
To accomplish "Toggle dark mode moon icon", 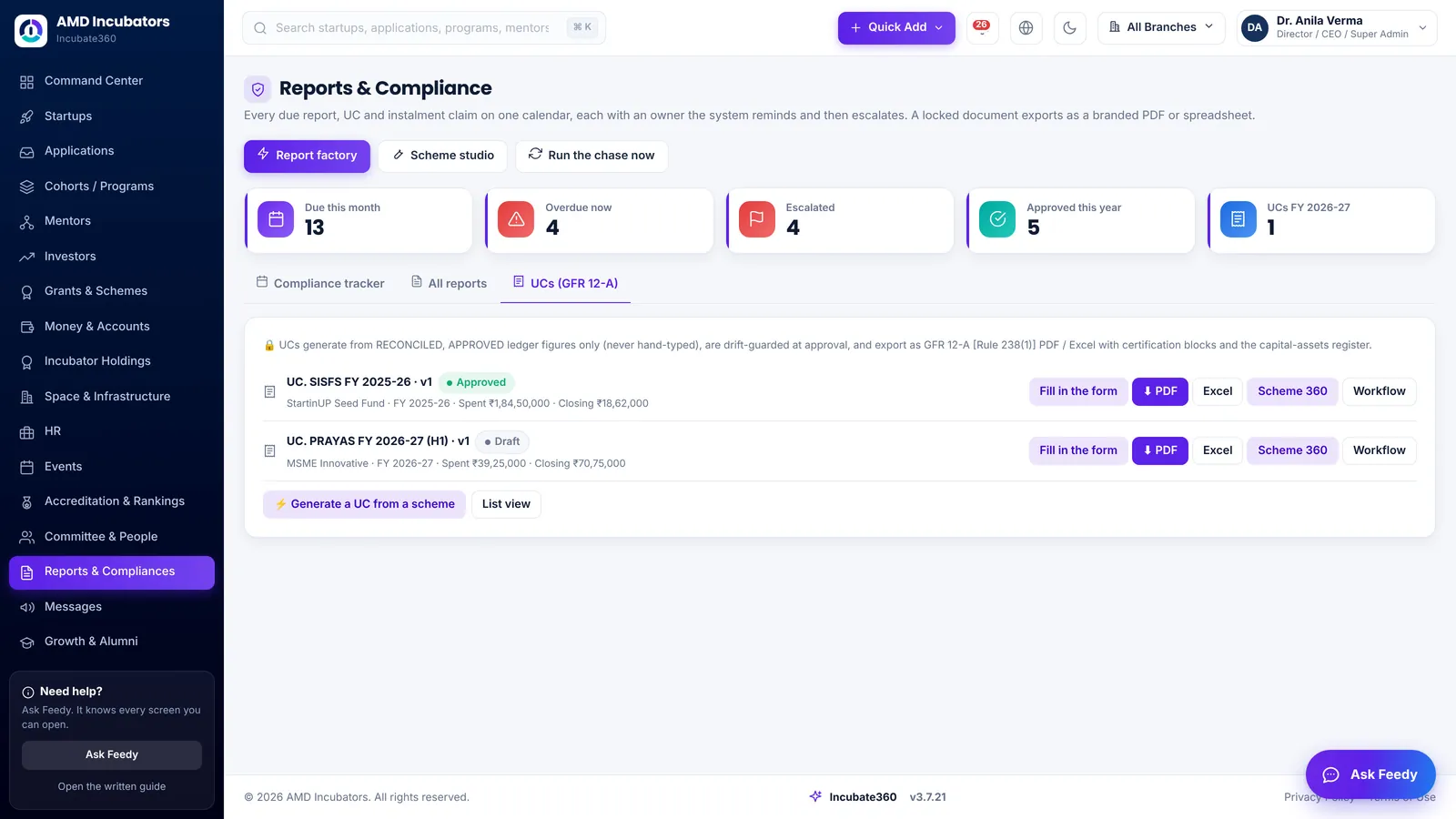I will [1069, 27].
